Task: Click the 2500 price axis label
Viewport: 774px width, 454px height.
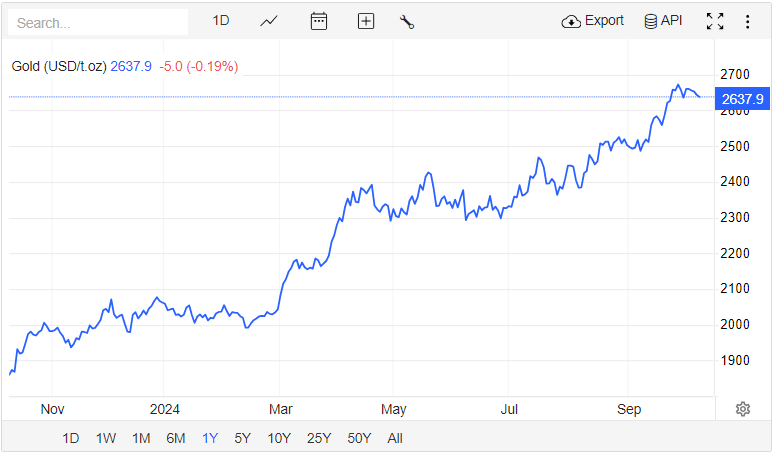Action: click(x=735, y=147)
